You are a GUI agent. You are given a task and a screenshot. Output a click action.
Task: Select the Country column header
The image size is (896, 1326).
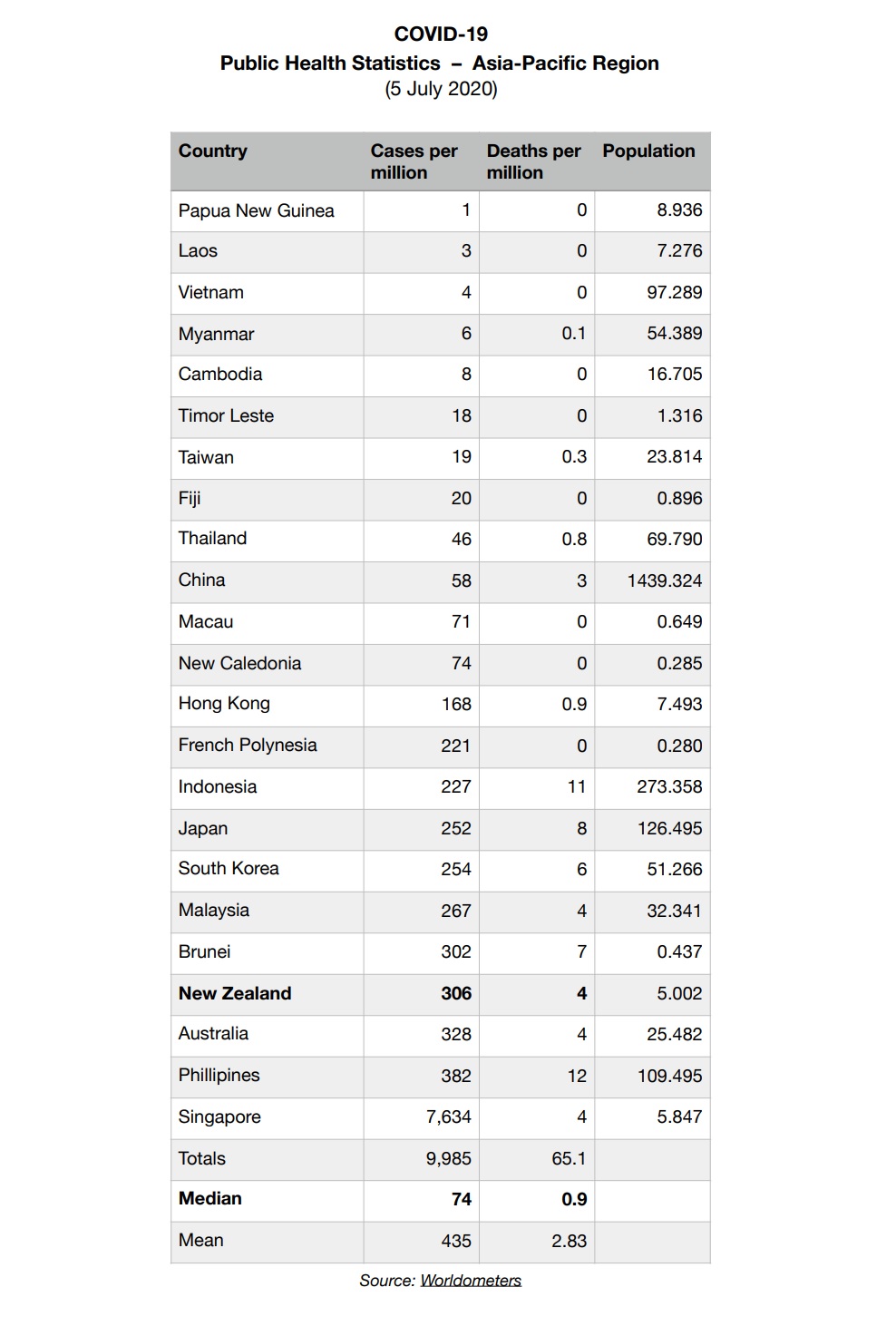pyautogui.click(x=212, y=151)
